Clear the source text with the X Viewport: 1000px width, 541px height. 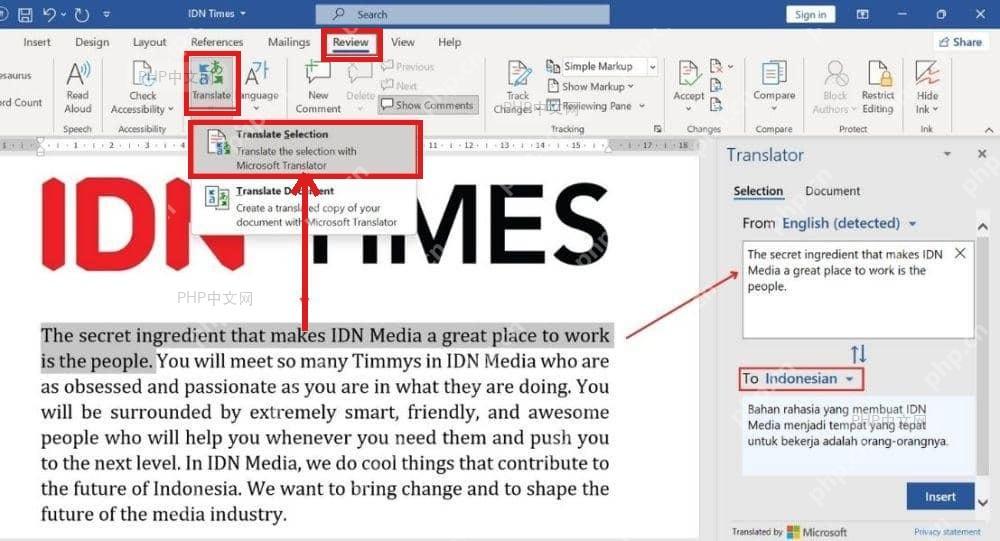pos(960,253)
